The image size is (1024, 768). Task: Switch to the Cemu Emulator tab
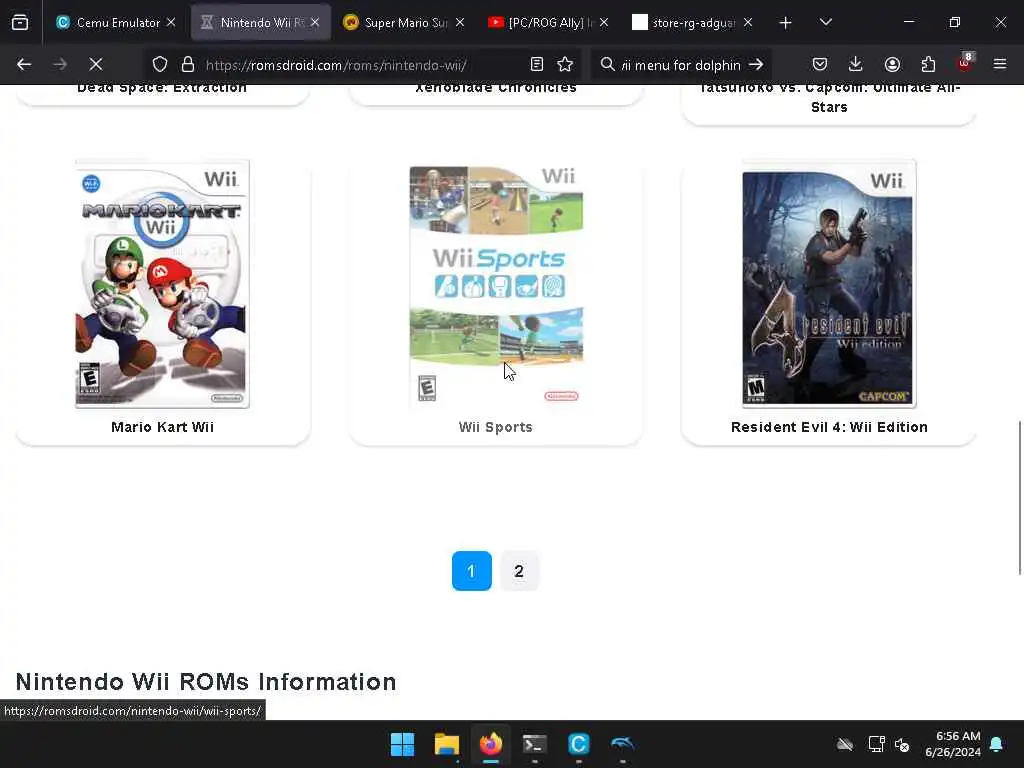[116, 22]
